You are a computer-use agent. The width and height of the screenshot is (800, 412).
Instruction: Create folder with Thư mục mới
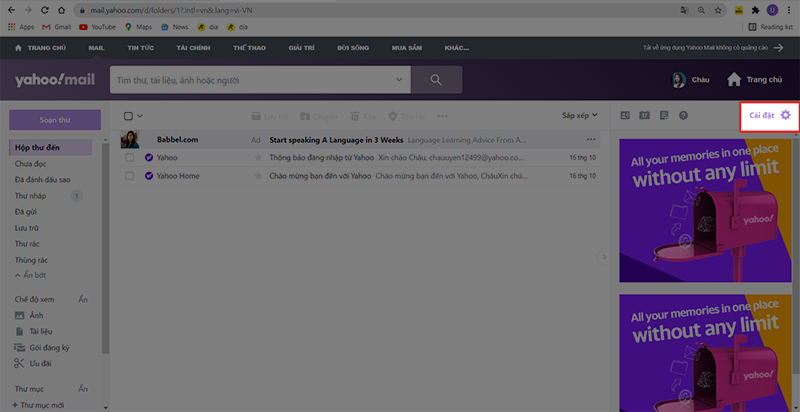pyautogui.click(x=38, y=405)
